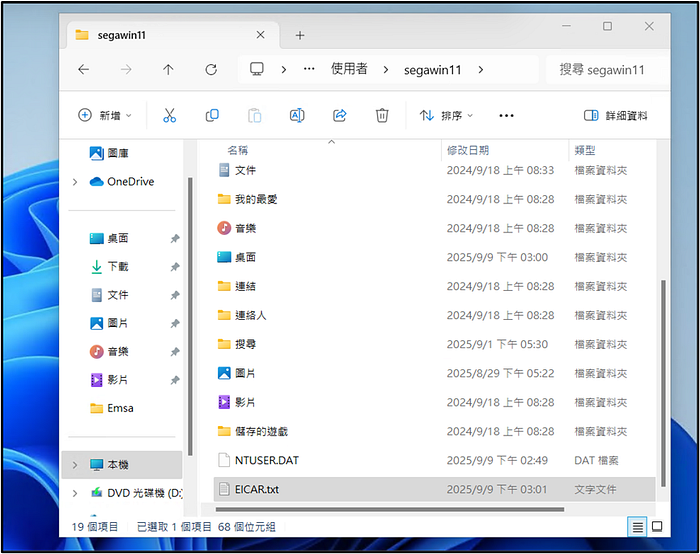Go back with the left arrow
Image resolution: width=700 pixels, height=554 pixels.
tap(83, 69)
